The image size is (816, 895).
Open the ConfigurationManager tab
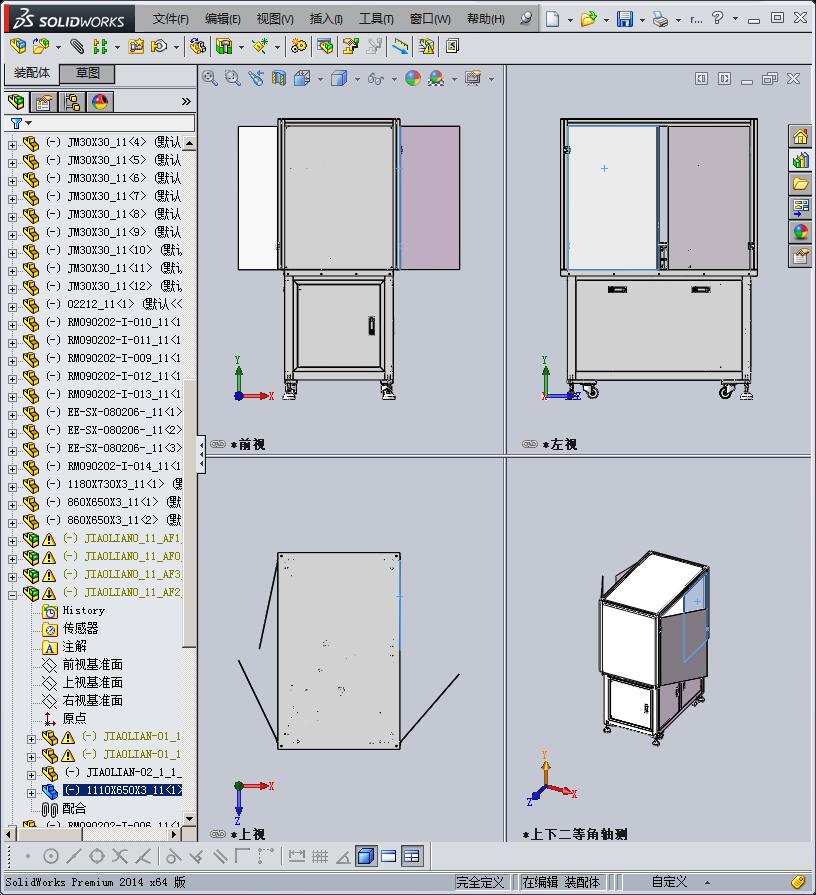(72, 102)
